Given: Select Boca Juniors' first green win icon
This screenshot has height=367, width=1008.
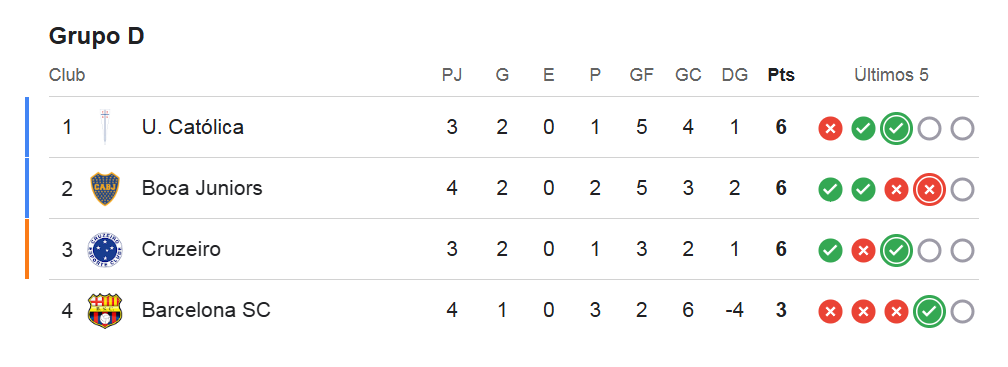Looking at the screenshot, I should [x=831, y=190].
